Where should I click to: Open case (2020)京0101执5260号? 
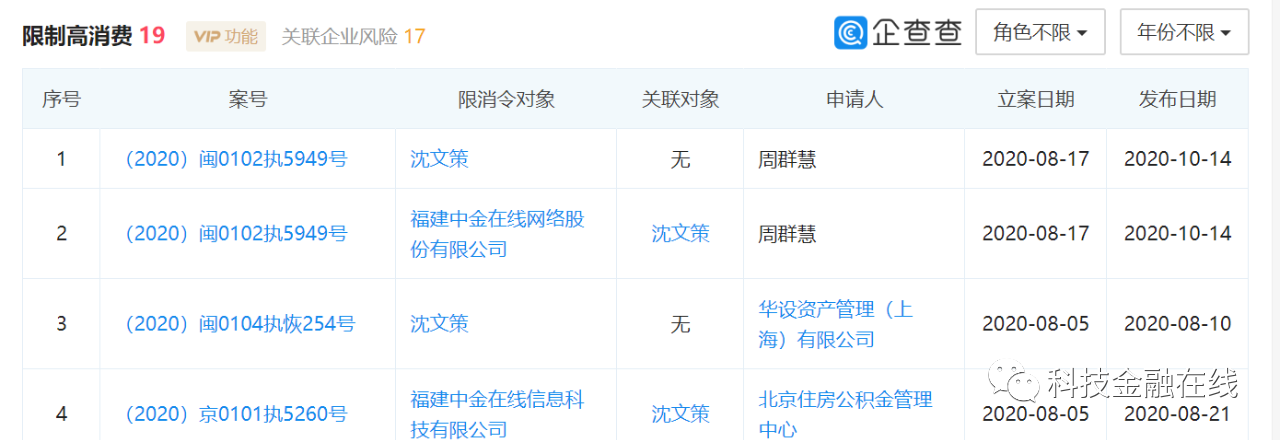235,413
